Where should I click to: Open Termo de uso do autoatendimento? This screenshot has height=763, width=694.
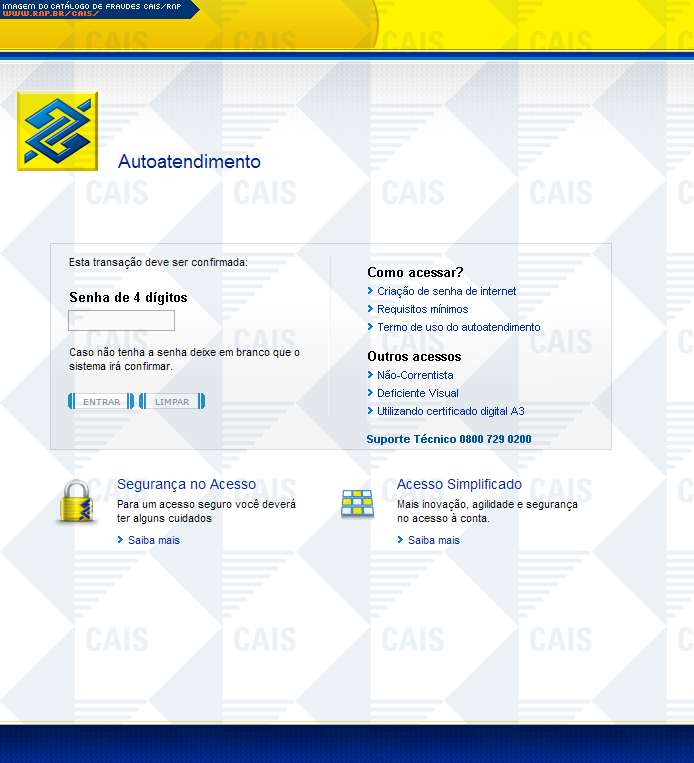[458, 327]
